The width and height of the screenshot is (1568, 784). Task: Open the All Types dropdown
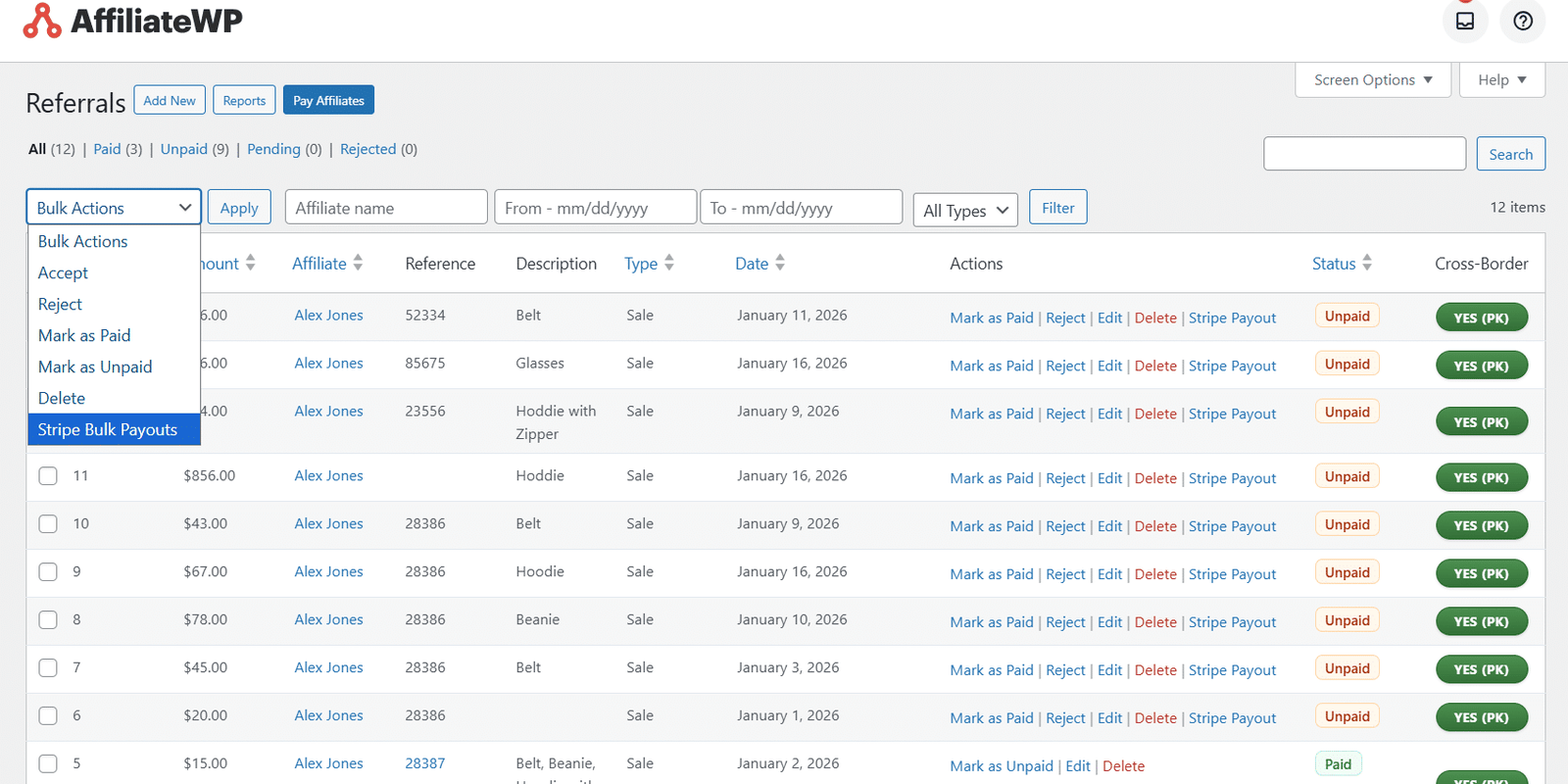(965, 211)
